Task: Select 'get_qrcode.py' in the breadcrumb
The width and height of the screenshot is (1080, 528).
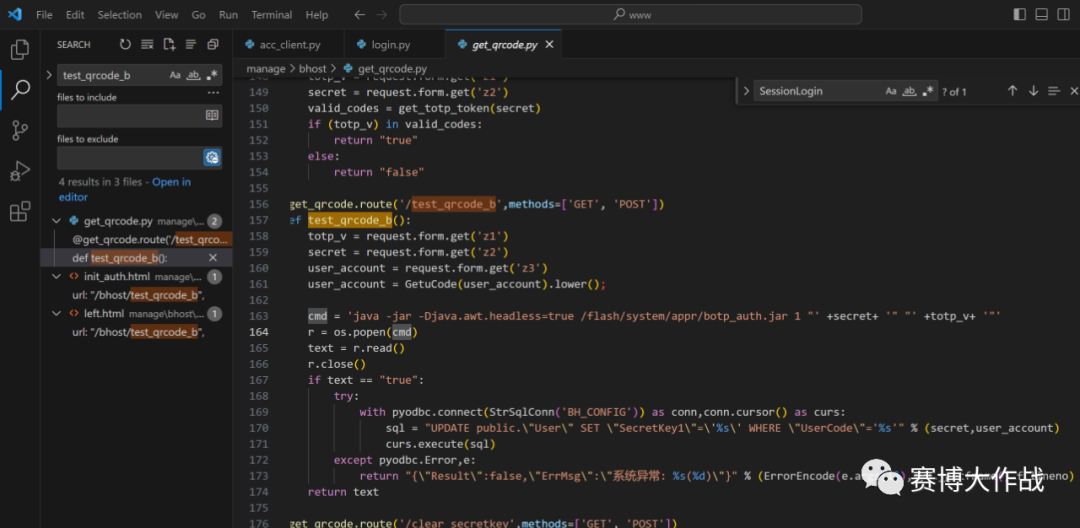Action: [392, 69]
